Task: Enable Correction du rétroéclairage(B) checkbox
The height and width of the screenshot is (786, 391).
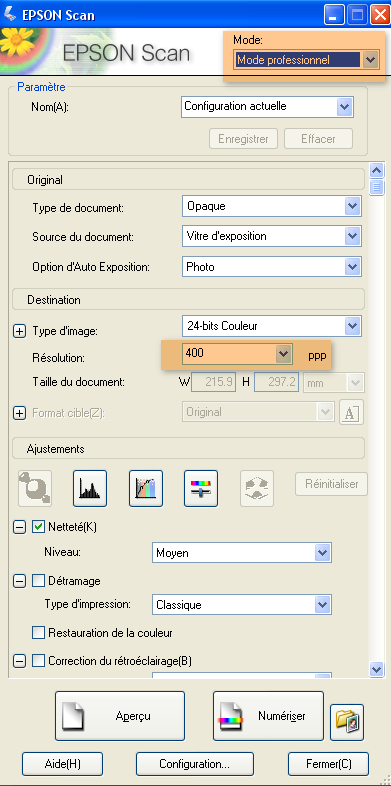Action: click(x=38, y=661)
